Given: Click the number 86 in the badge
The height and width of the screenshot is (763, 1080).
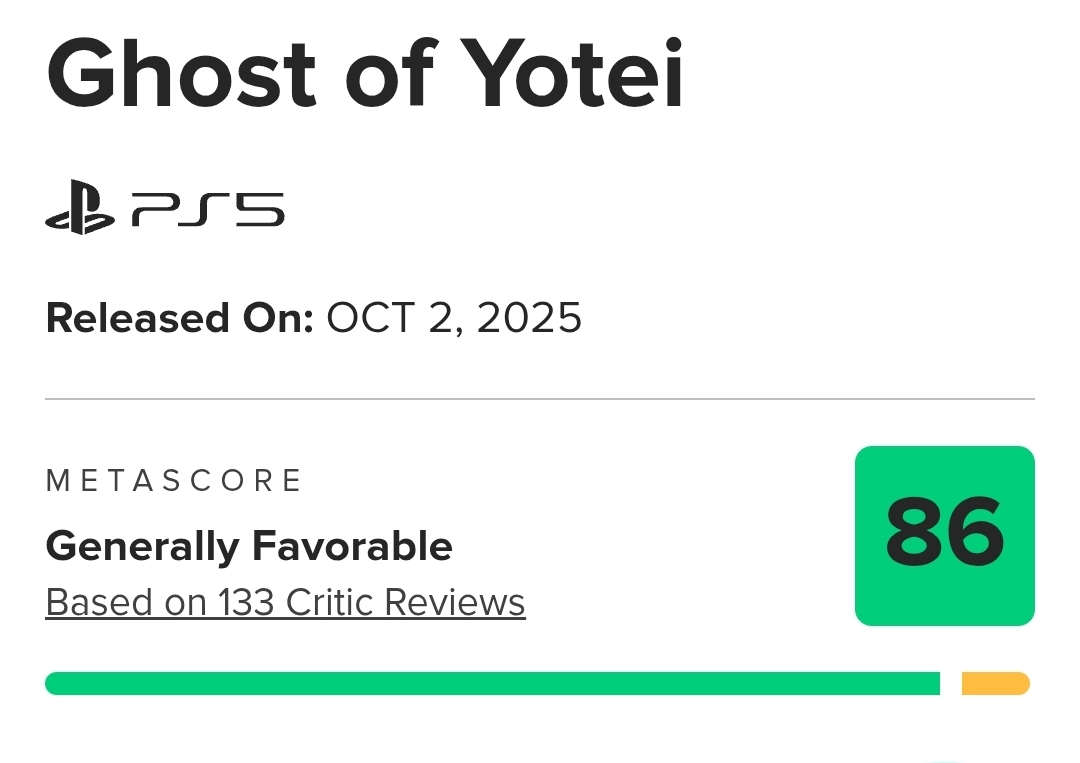Looking at the screenshot, I should click(x=944, y=533).
